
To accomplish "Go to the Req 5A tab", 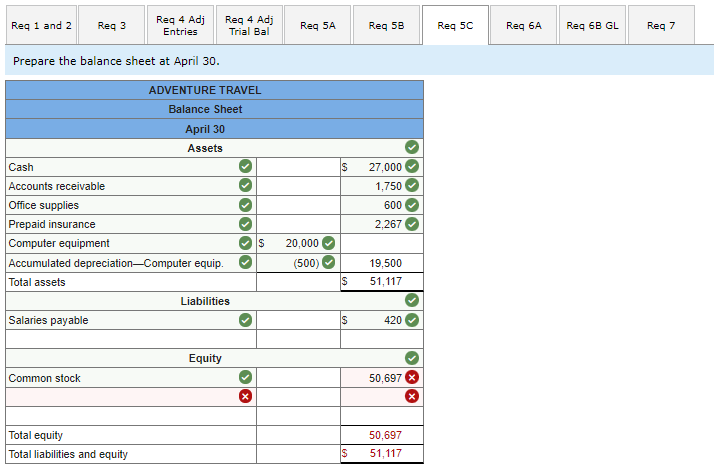I will (318, 25).
